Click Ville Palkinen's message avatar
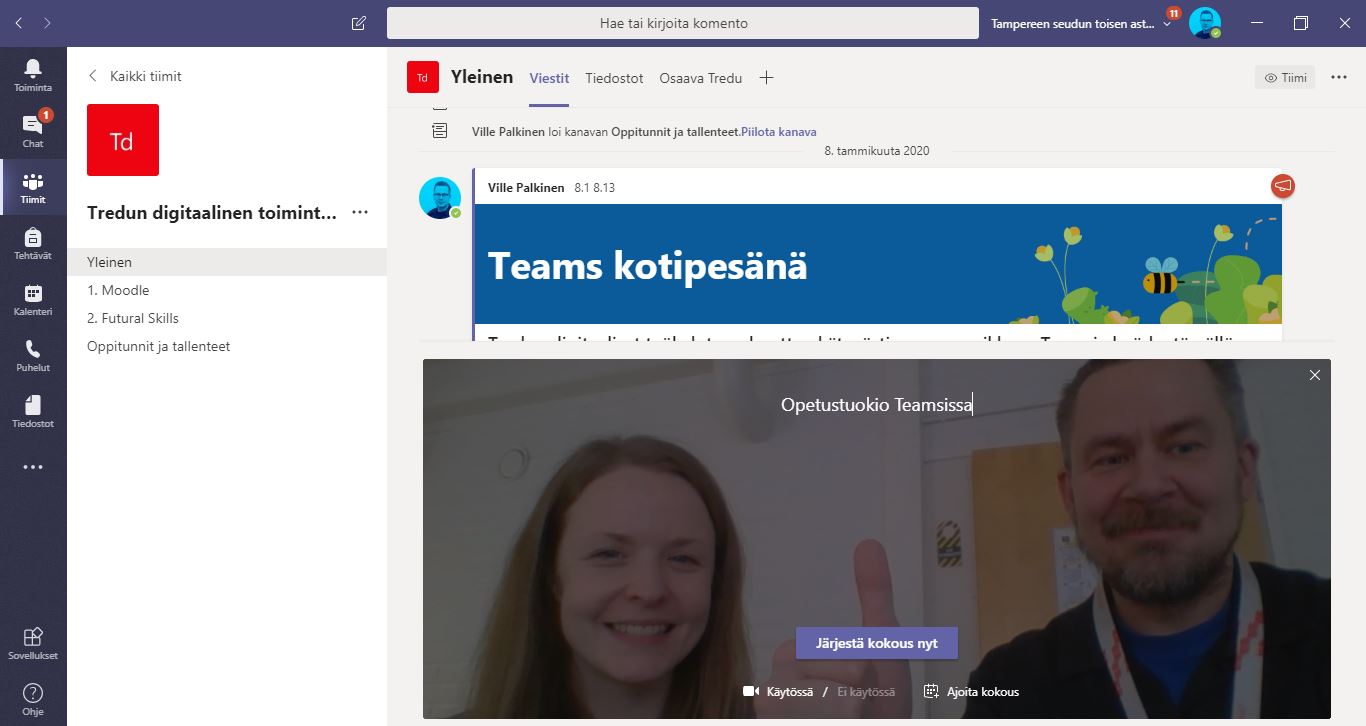Viewport: 1366px width, 726px height. coord(440,197)
